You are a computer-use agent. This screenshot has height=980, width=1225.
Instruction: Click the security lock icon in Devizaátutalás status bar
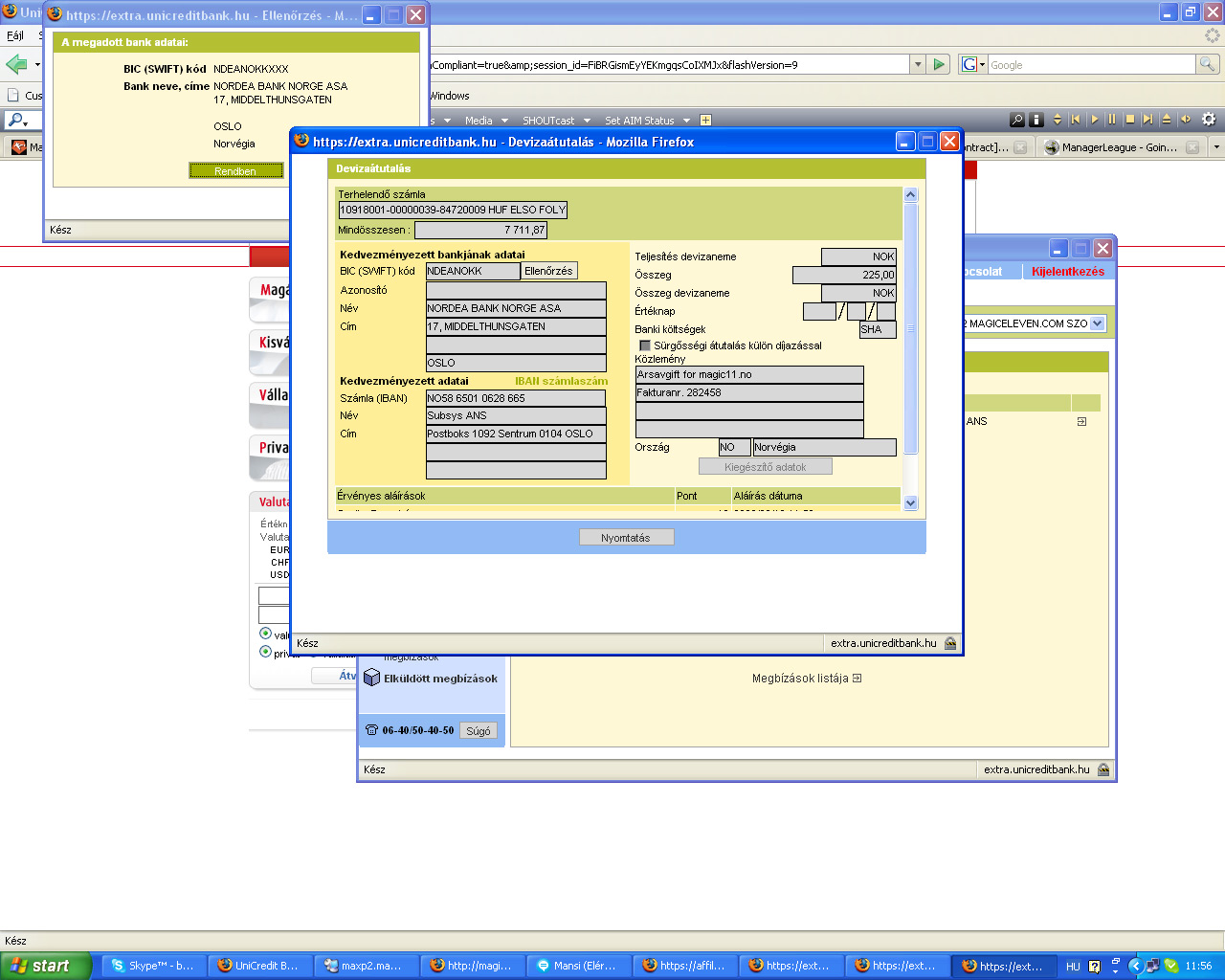(x=950, y=643)
